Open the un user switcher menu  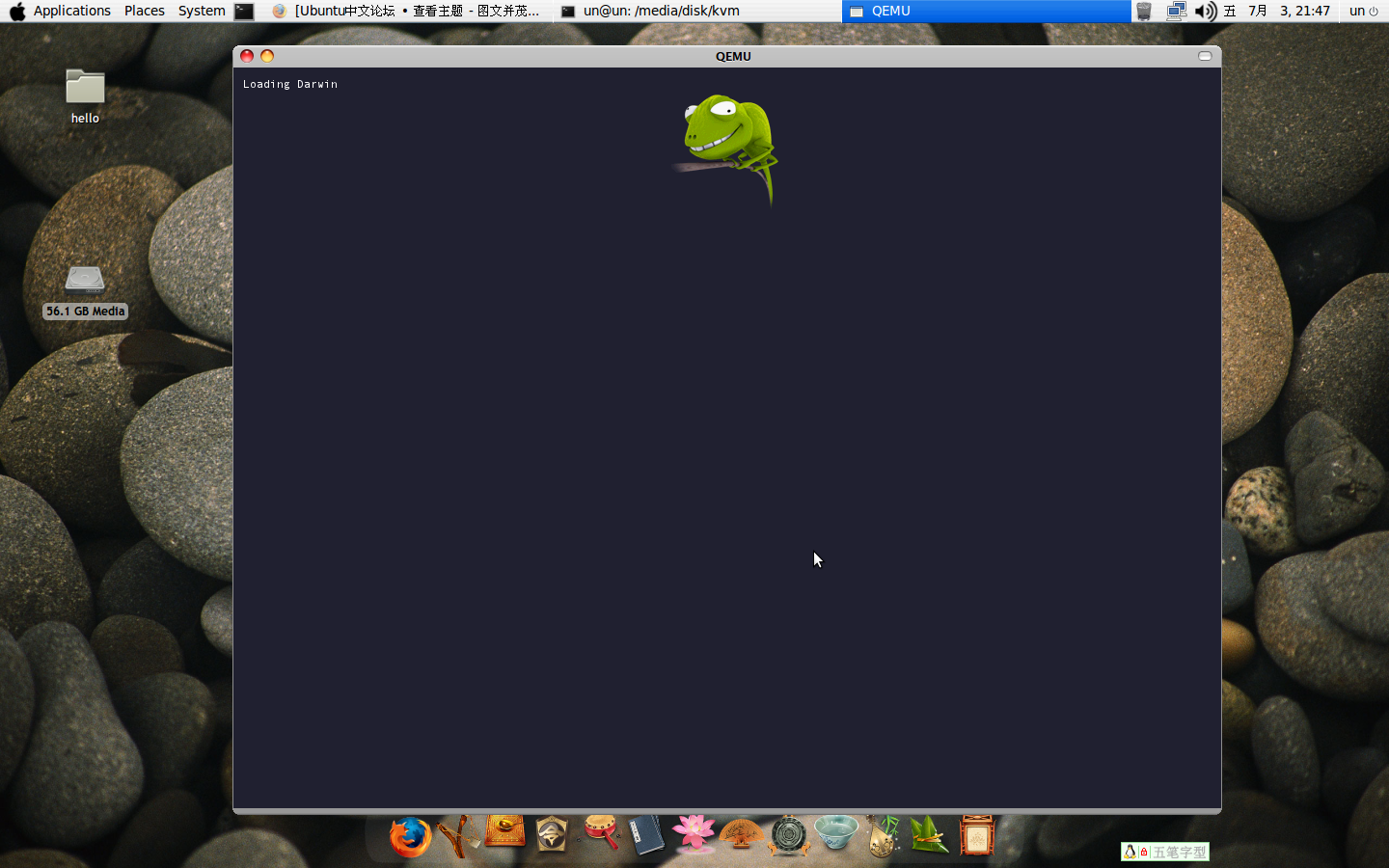coord(1363,11)
